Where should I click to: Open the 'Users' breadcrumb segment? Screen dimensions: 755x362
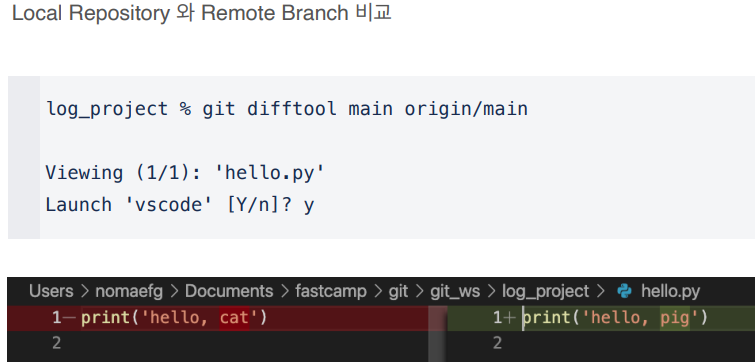pos(51,291)
